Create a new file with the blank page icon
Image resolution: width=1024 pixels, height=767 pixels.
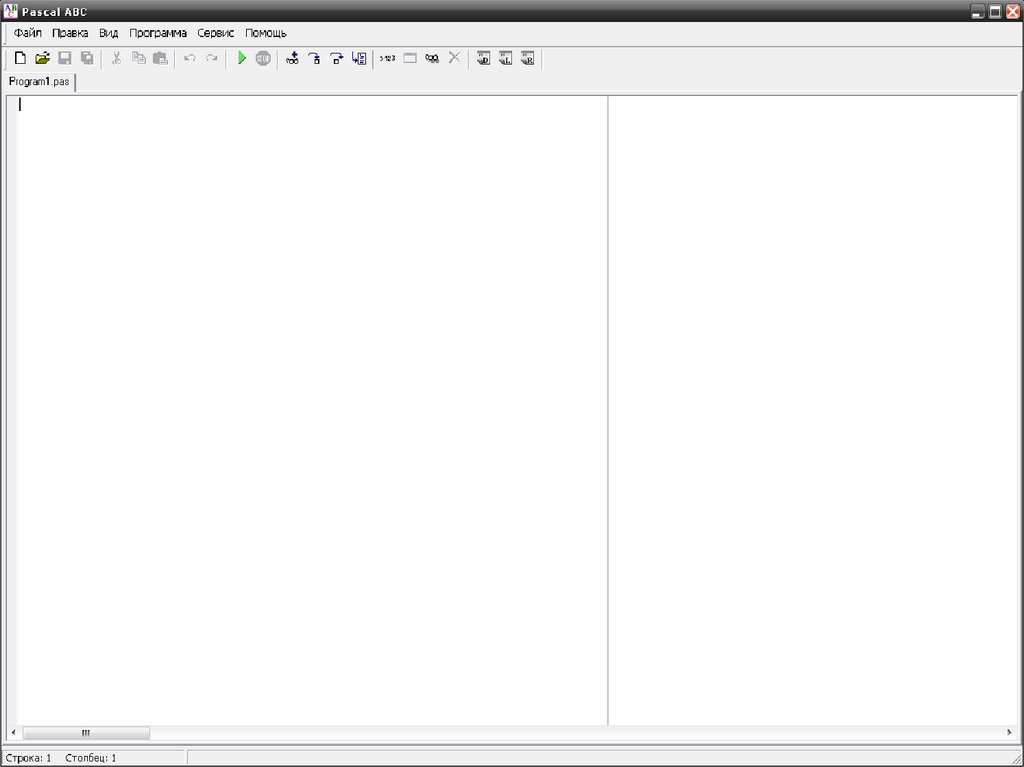(x=20, y=58)
